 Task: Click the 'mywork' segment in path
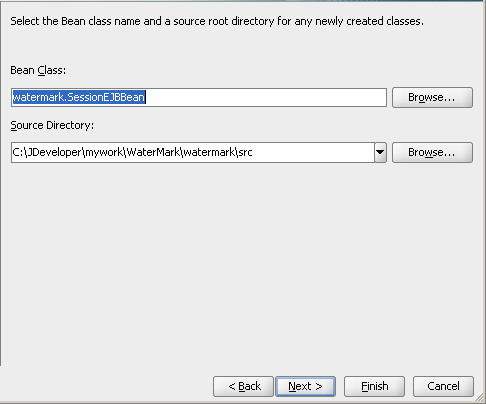pos(104,153)
